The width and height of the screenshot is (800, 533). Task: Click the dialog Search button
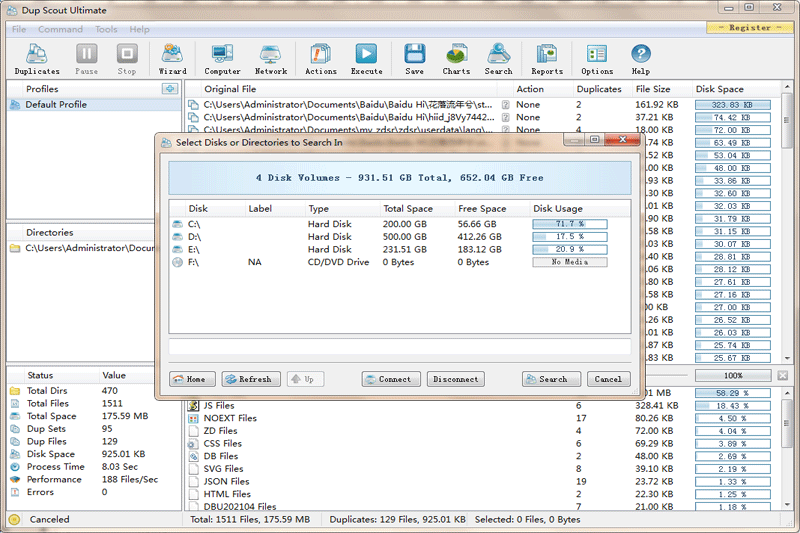tap(551, 379)
